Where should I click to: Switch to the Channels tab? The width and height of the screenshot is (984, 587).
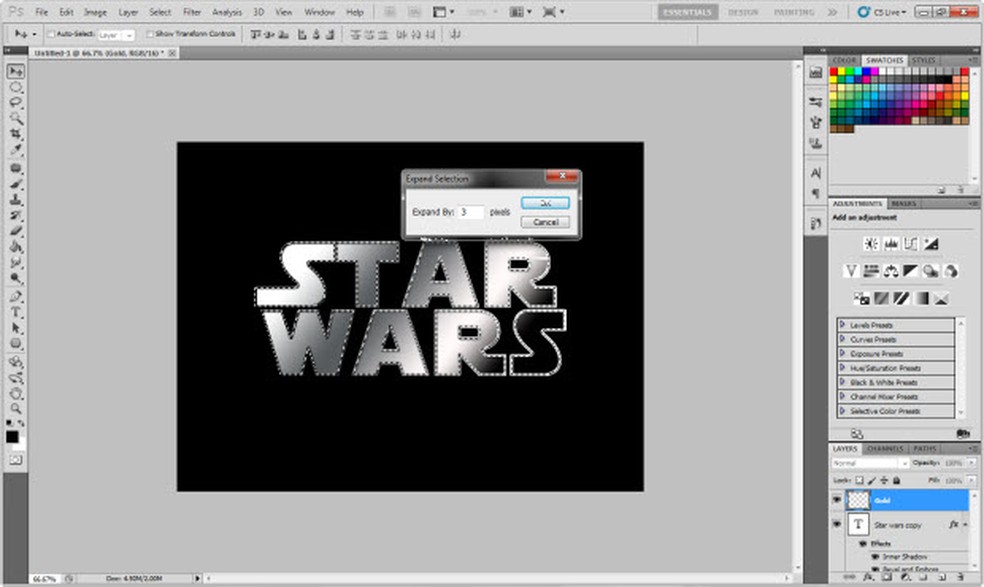[884, 449]
